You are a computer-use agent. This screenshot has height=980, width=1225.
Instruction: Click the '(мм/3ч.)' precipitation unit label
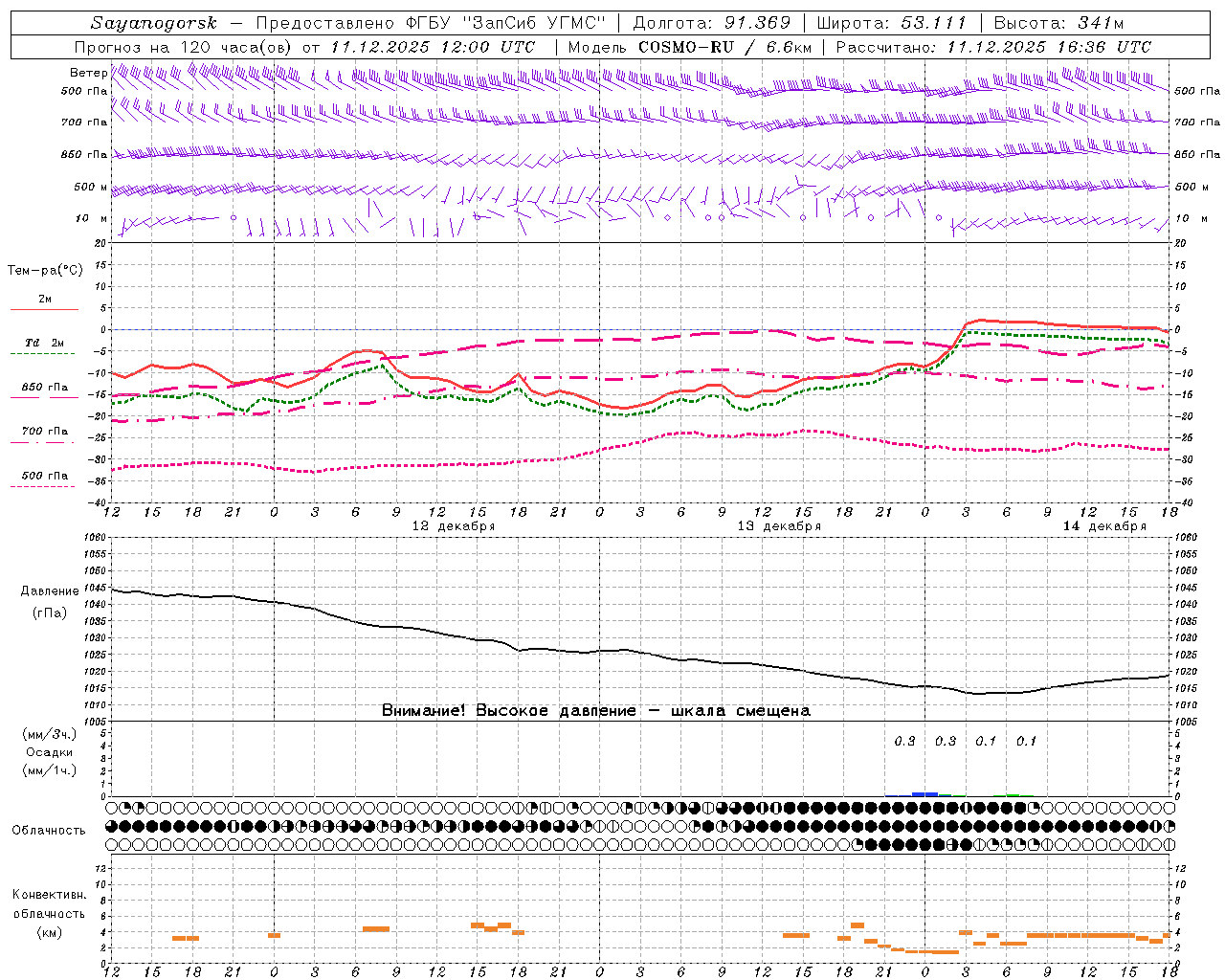(50, 734)
